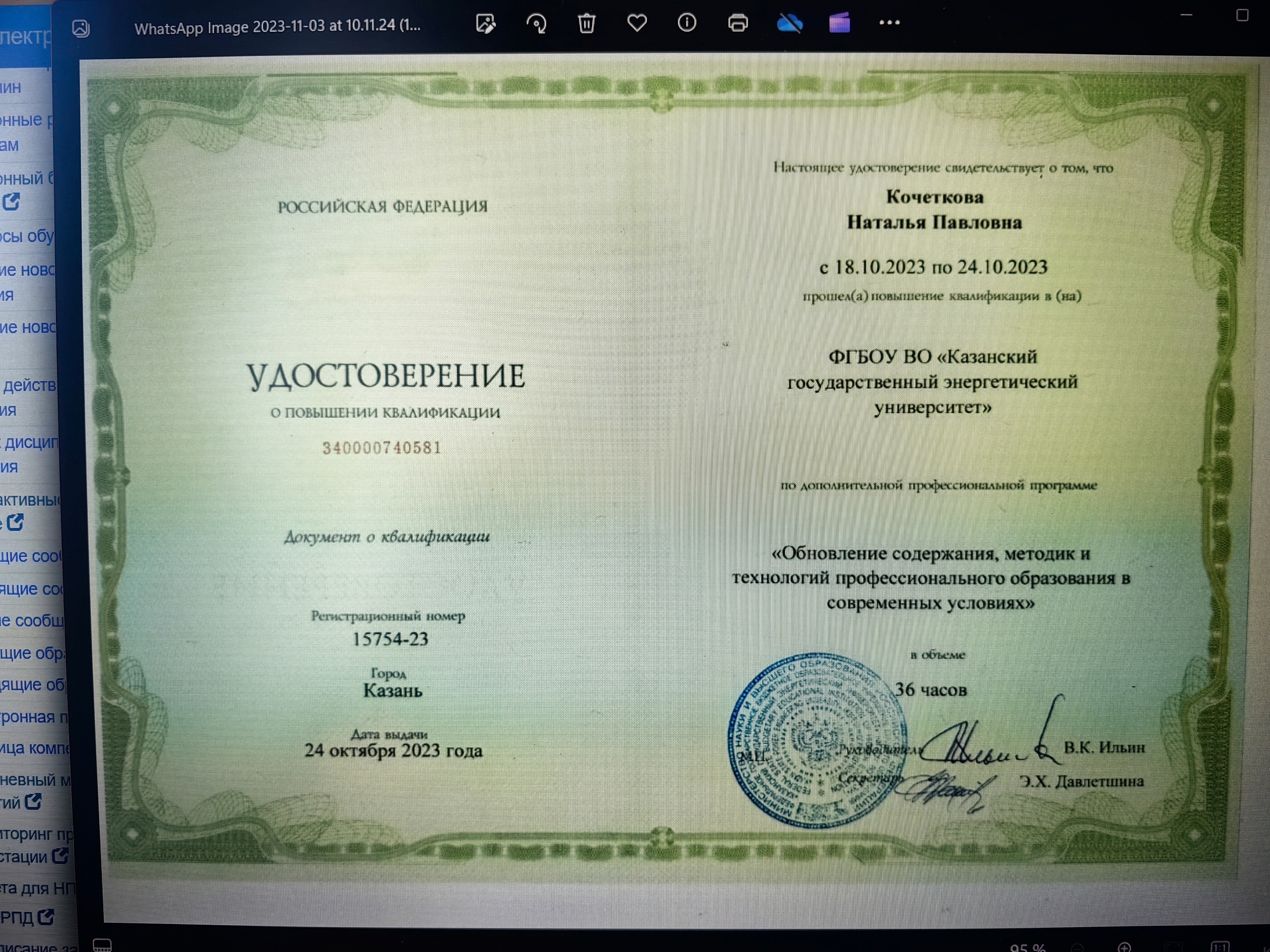This screenshot has height=952, width=1270.
Task: Rotate the picture with the rotate icon
Action: [536, 23]
